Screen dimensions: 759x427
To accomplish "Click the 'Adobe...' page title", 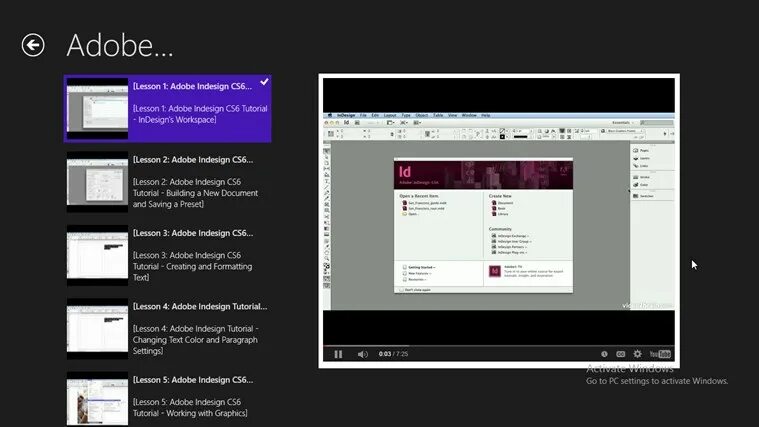I will pos(120,46).
